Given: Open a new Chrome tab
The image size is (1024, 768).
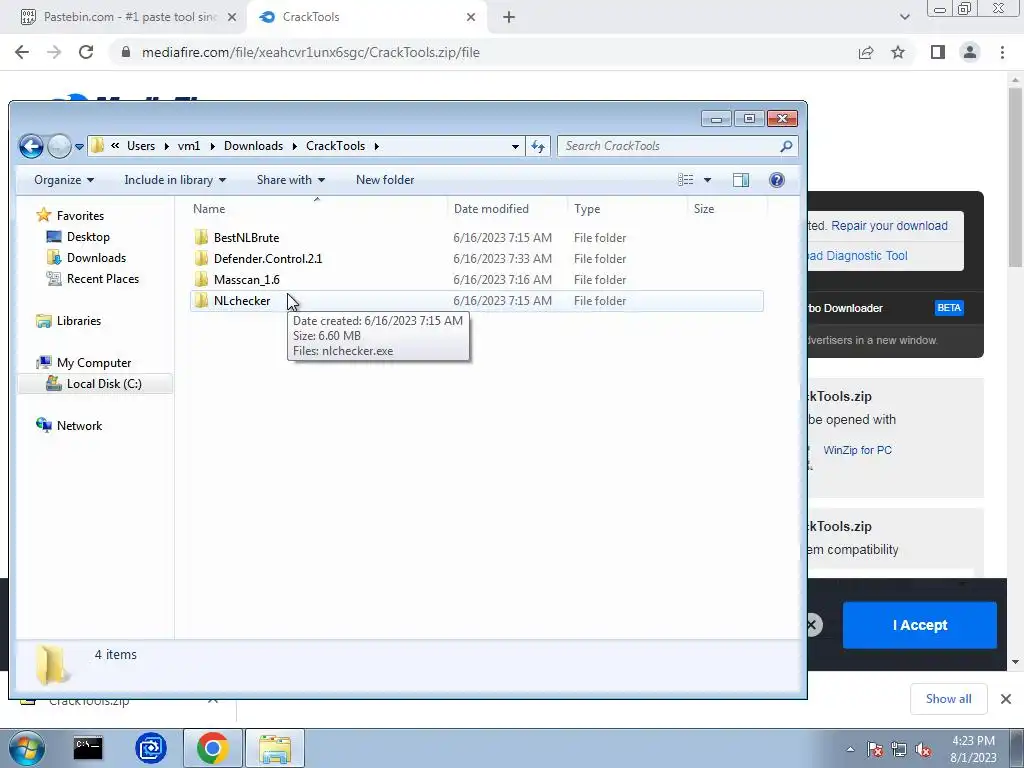Looking at the screenshot, I should click(x=509, y=18).
